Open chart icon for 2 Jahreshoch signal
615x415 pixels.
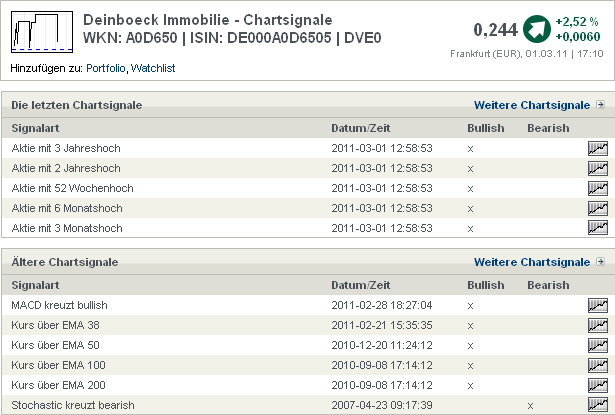click(598, 168)
